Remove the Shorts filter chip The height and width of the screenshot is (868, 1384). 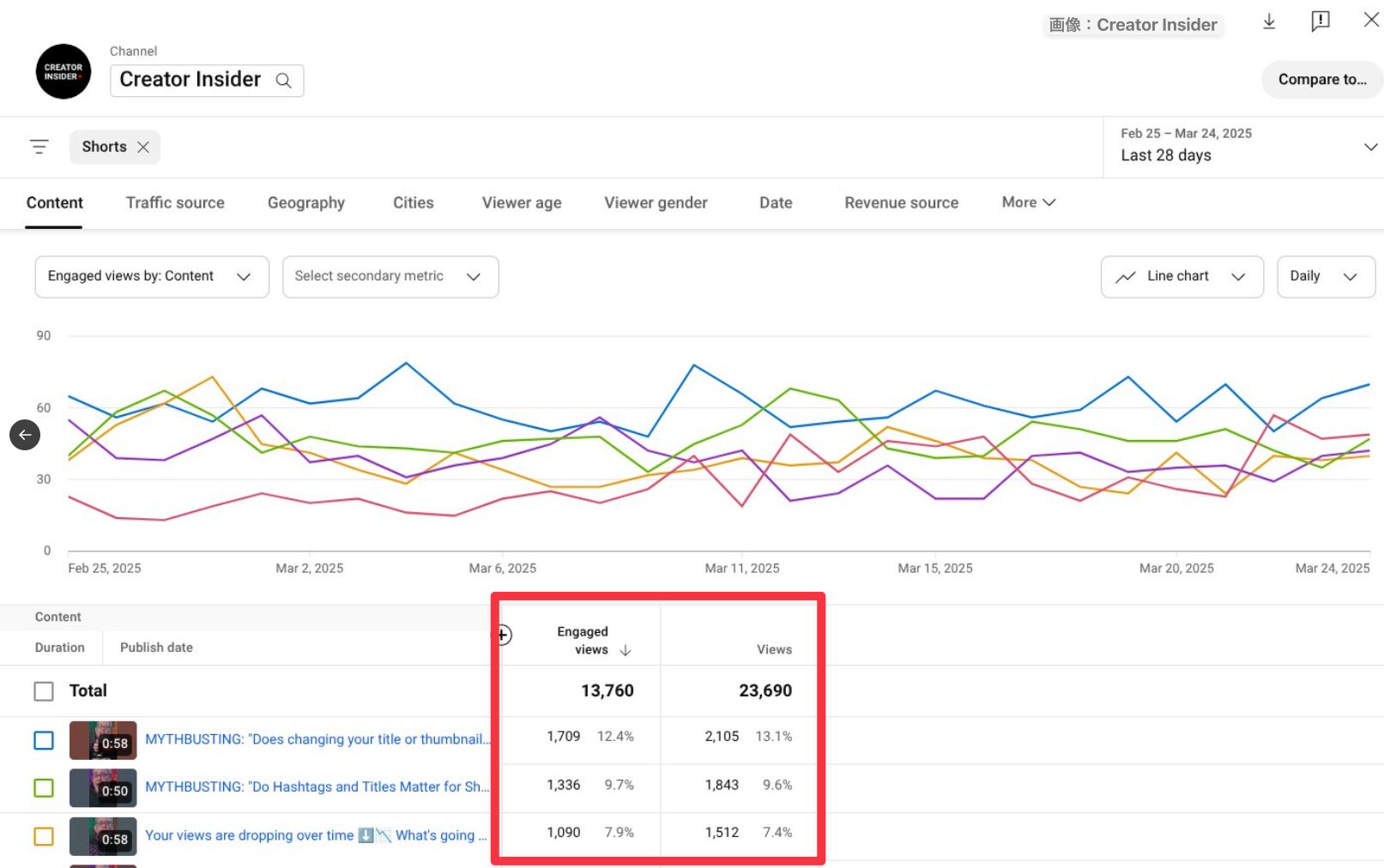point(143,148)
